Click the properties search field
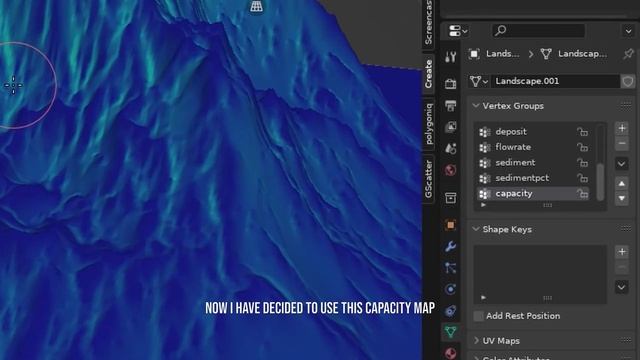The height and width of the screenshot is (360, 640). click(x=538, y=31)
